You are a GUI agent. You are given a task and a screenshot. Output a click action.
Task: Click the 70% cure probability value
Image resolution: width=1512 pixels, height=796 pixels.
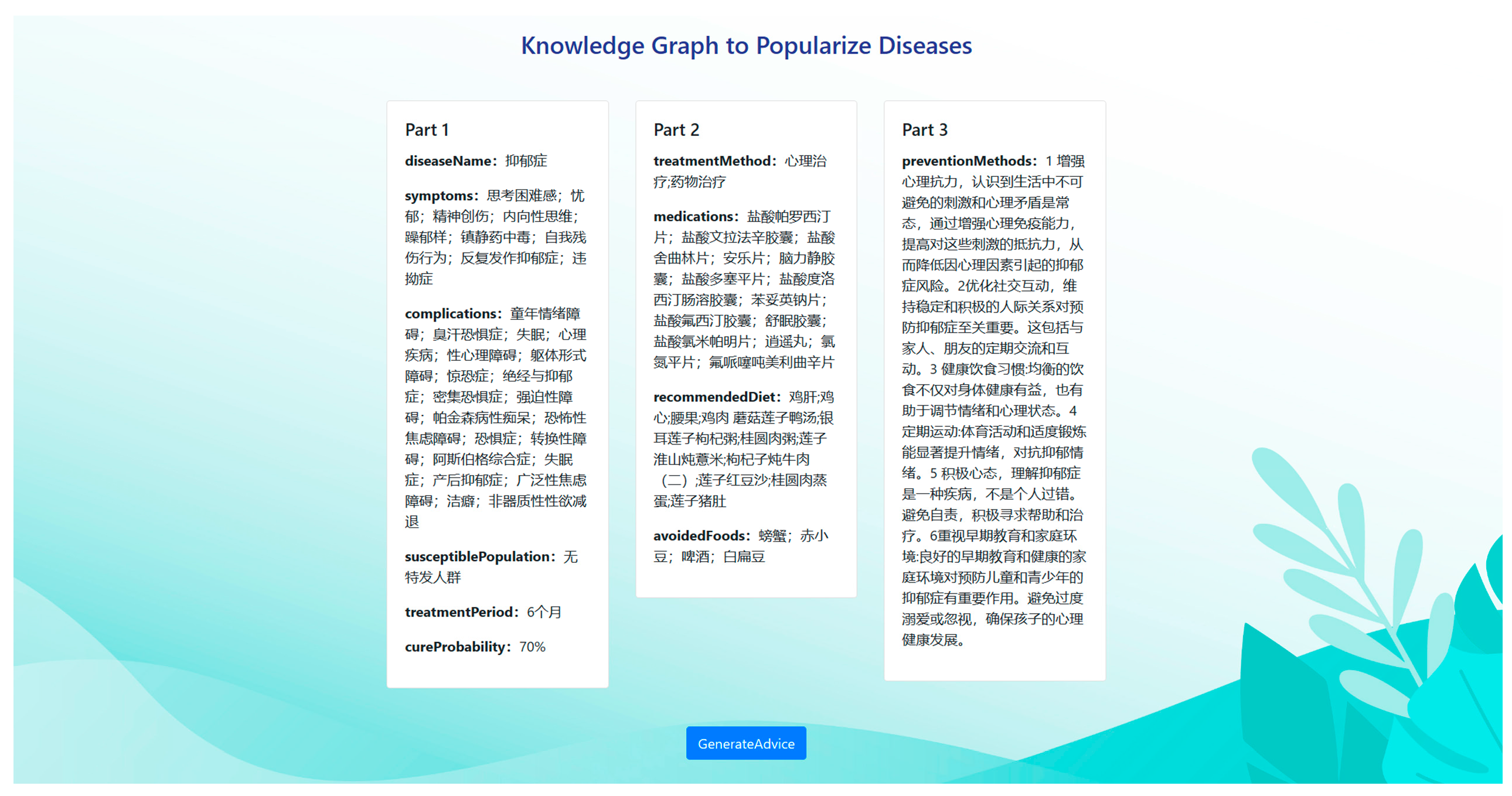pyautogui.click(x=532, y=647)
